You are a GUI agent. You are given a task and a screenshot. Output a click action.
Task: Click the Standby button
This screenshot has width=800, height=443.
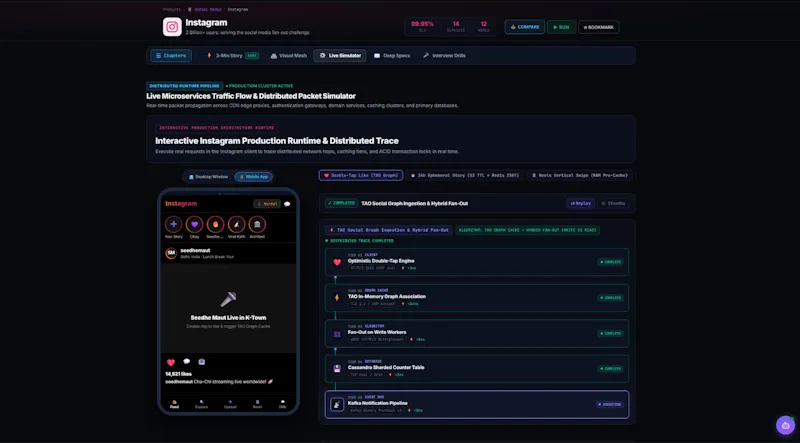(613, 203)
